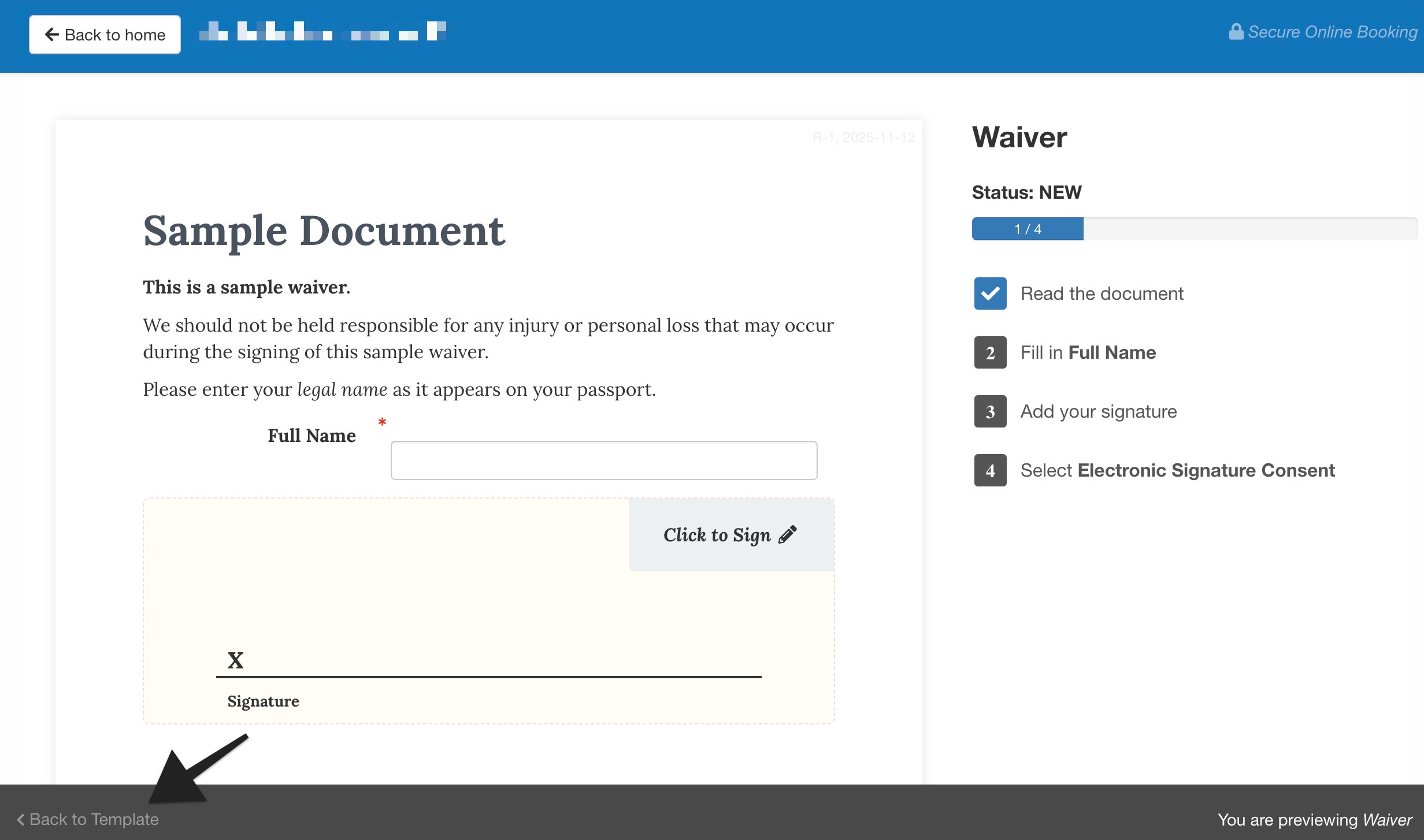Click the Waiver heading in sidebar
Viewport: 1424px width, 840px height.
click(1019, 137)
